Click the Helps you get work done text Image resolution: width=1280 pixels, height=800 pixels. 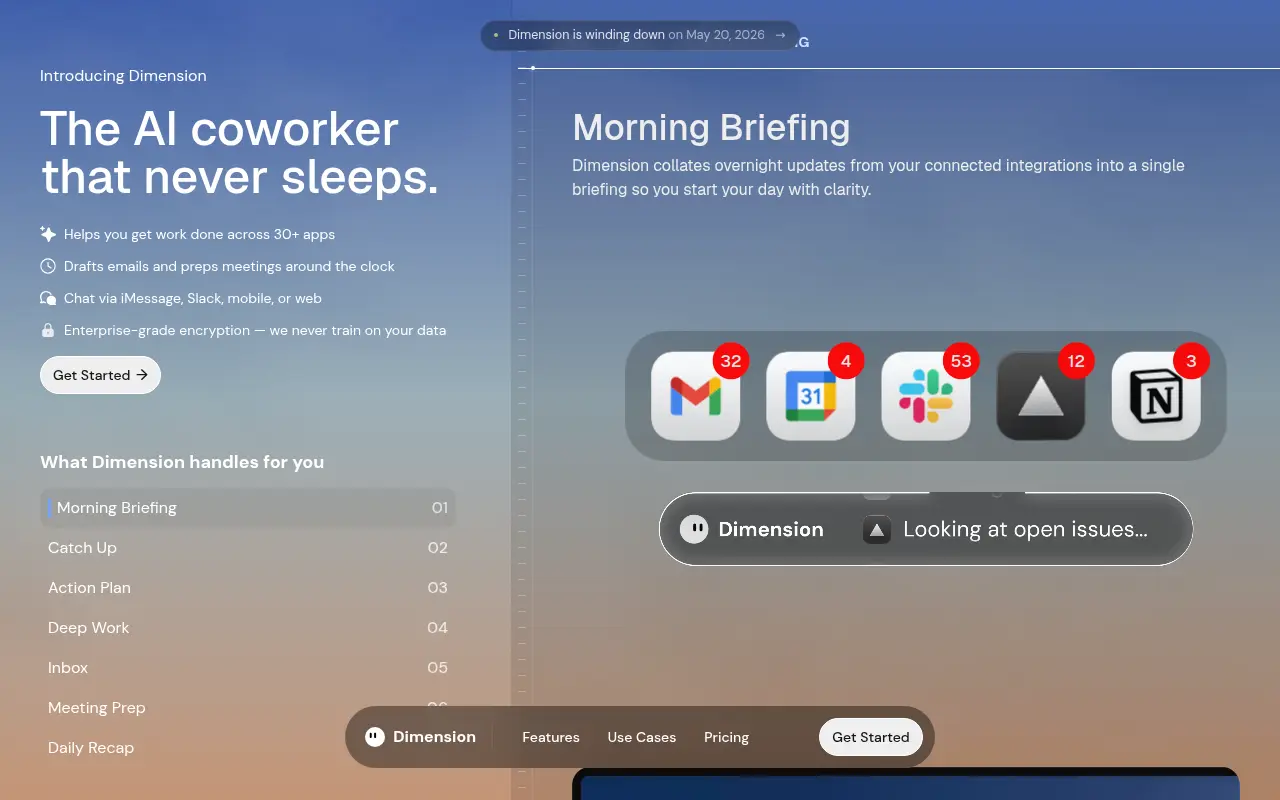click(200, 234)
